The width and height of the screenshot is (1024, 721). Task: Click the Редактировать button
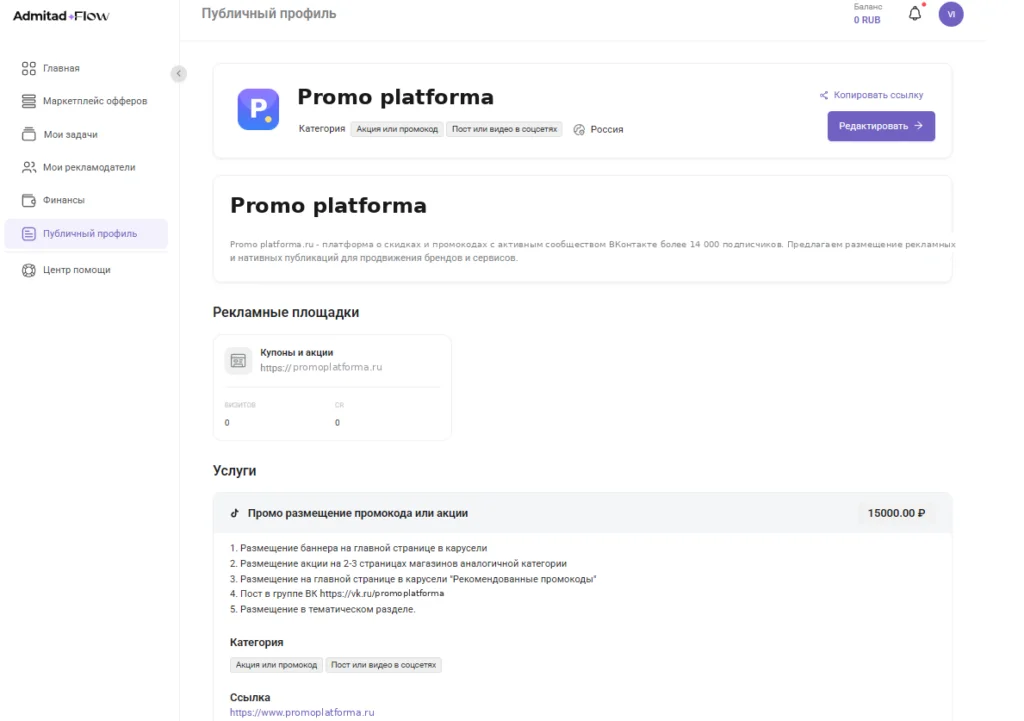point(881,126)
